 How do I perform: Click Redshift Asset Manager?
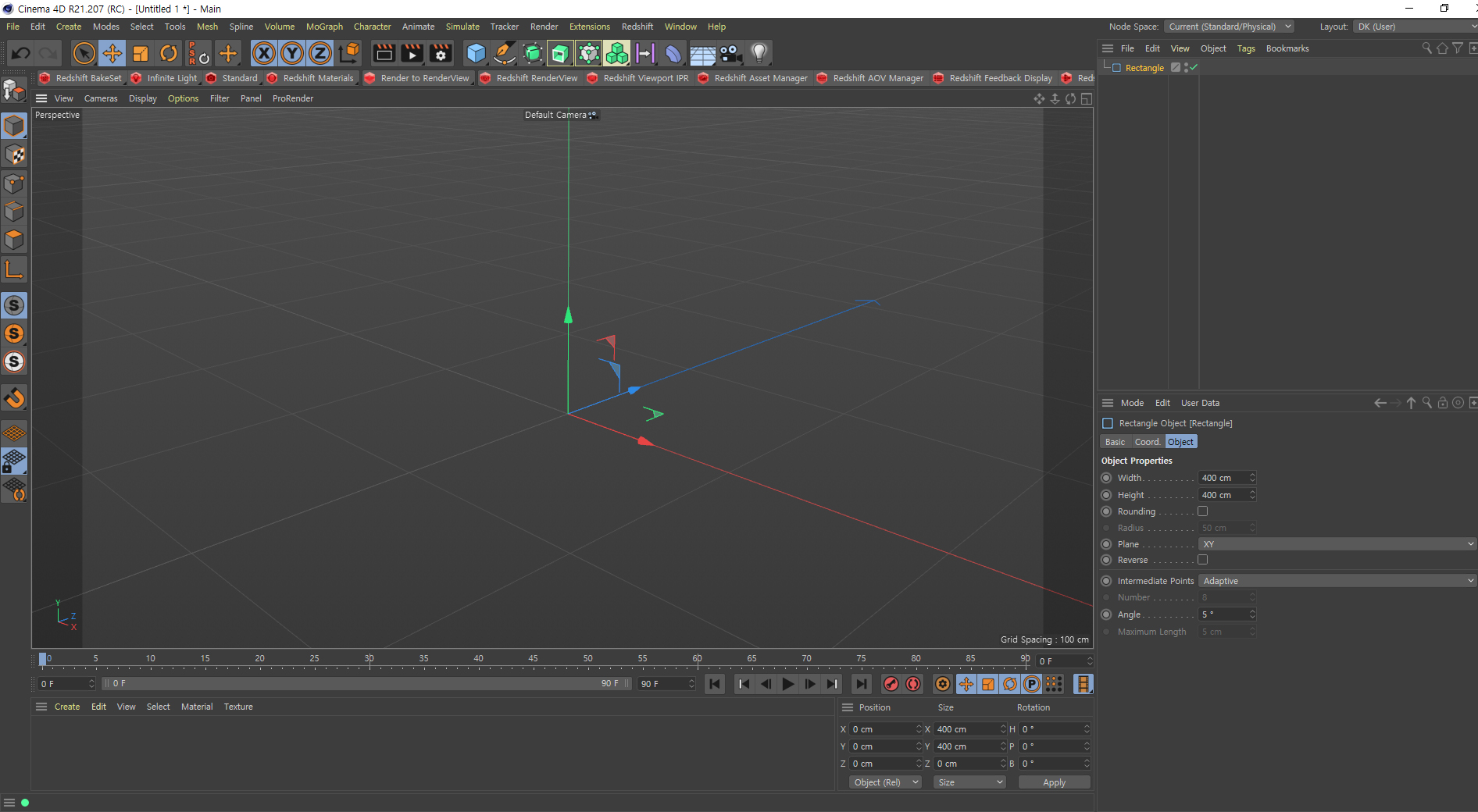coord(753,78)
